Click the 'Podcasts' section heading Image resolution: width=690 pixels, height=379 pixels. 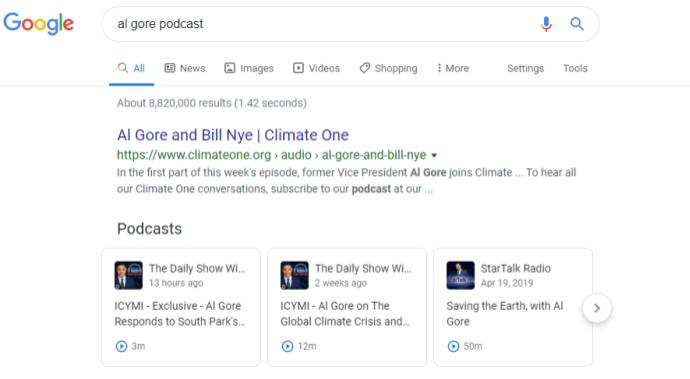[x=149, y=229]
